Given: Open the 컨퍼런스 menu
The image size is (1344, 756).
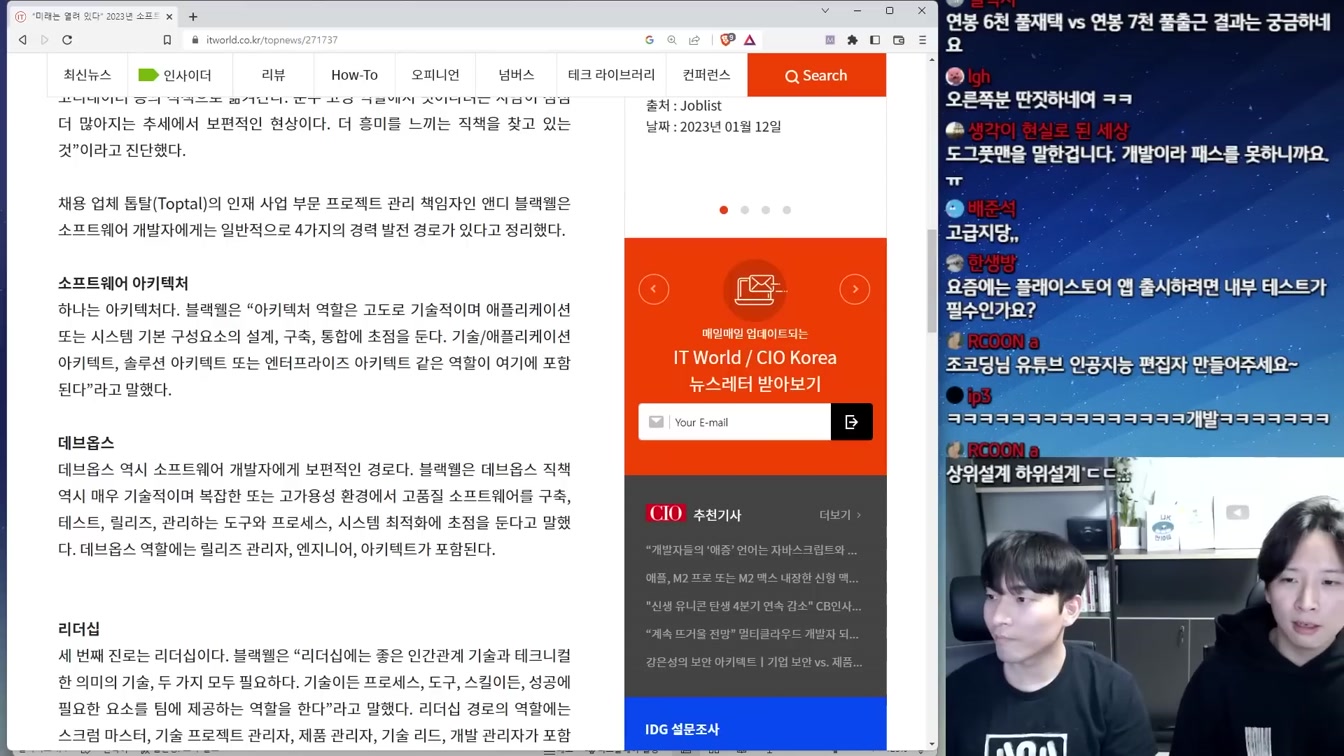Looking at the screenshot, I should (x=706, y=75).
